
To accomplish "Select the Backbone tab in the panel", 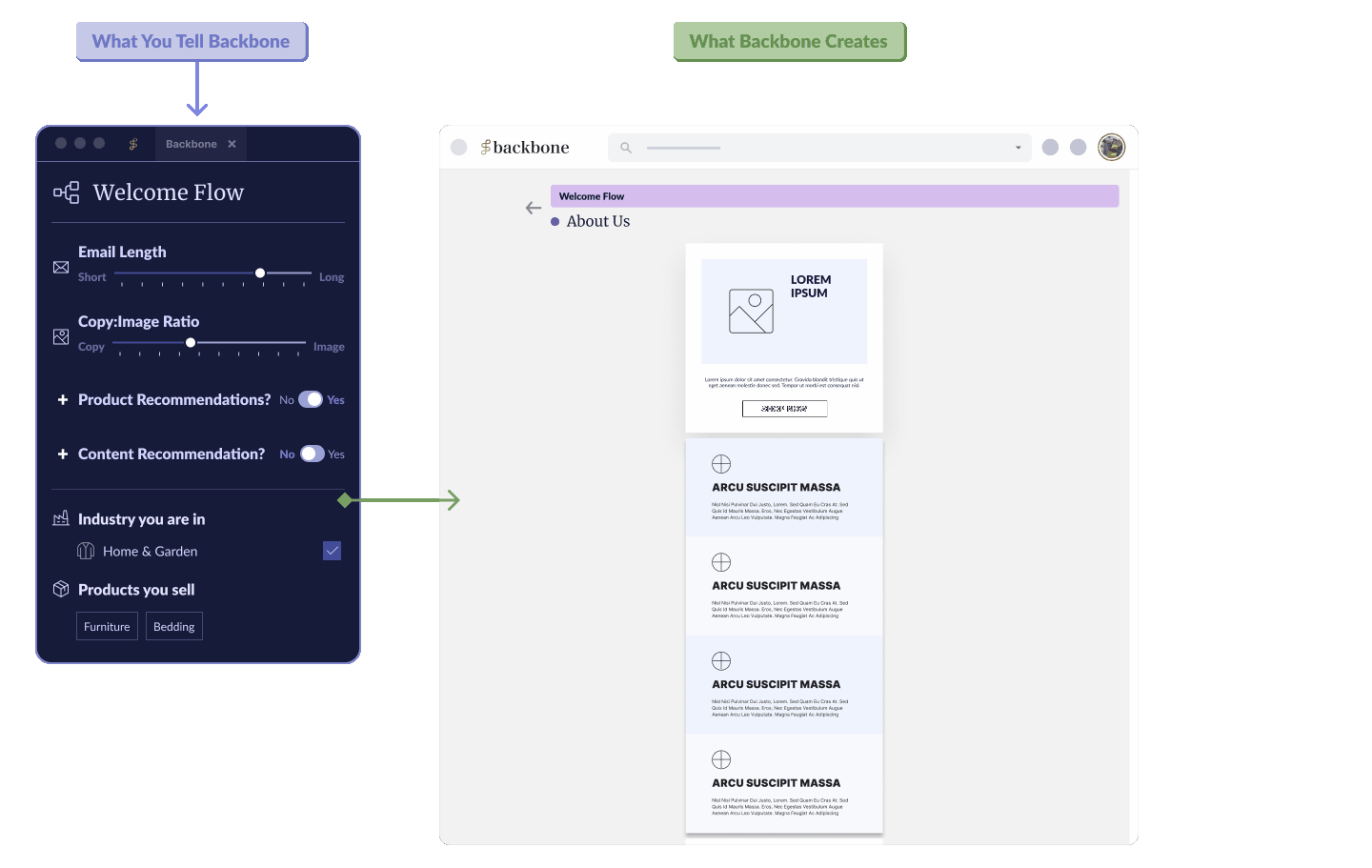I will click(191, 143).
